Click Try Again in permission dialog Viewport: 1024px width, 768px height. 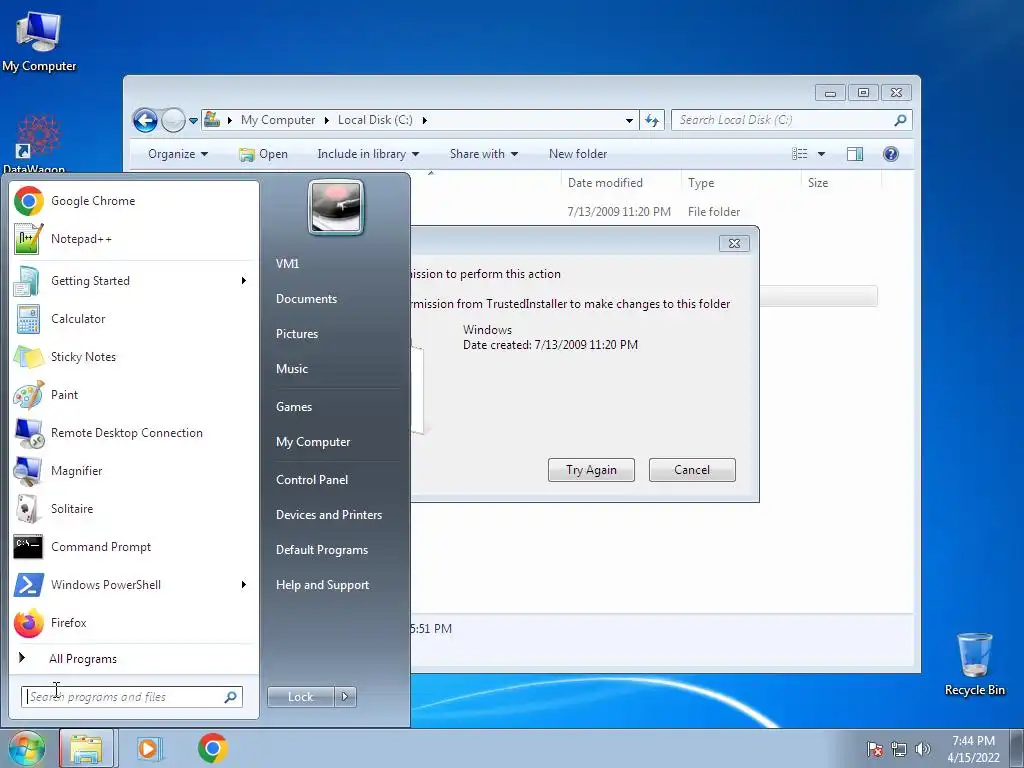(x=591, y=470)
